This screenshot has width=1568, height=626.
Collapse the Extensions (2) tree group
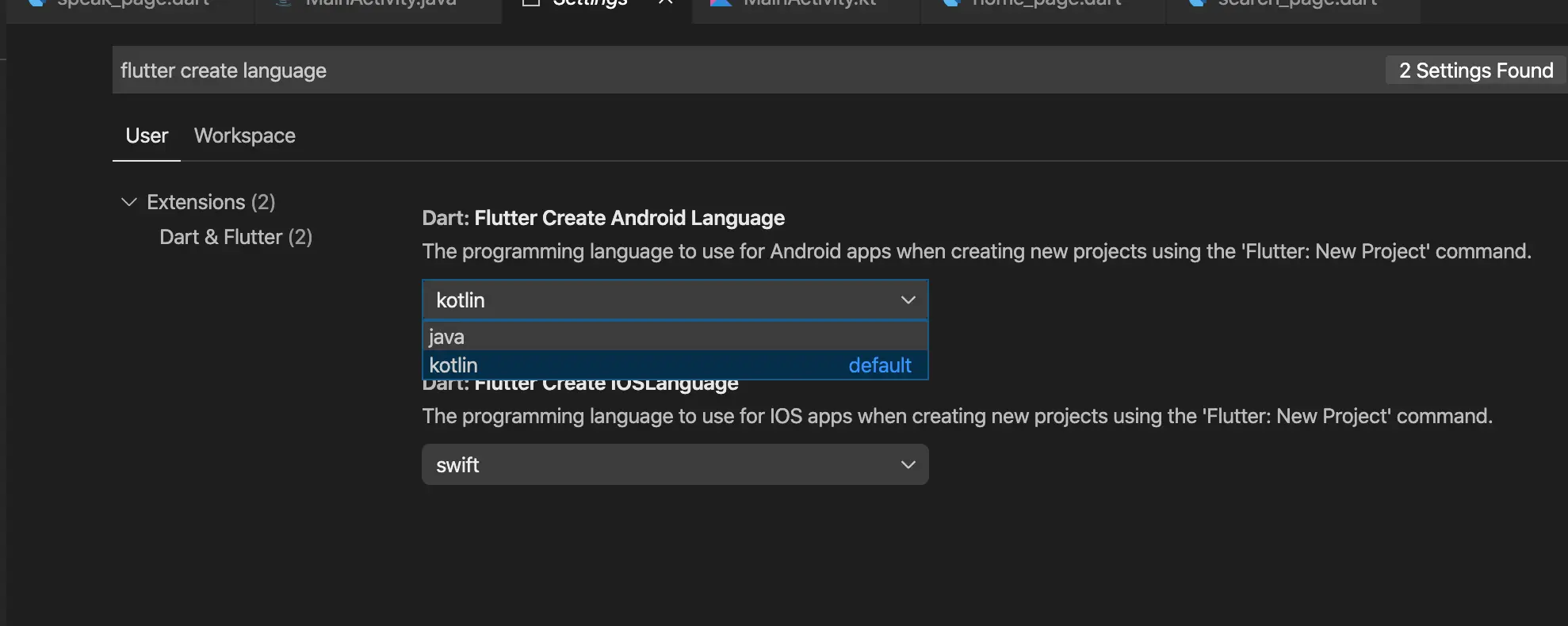(x=129, y=202)
